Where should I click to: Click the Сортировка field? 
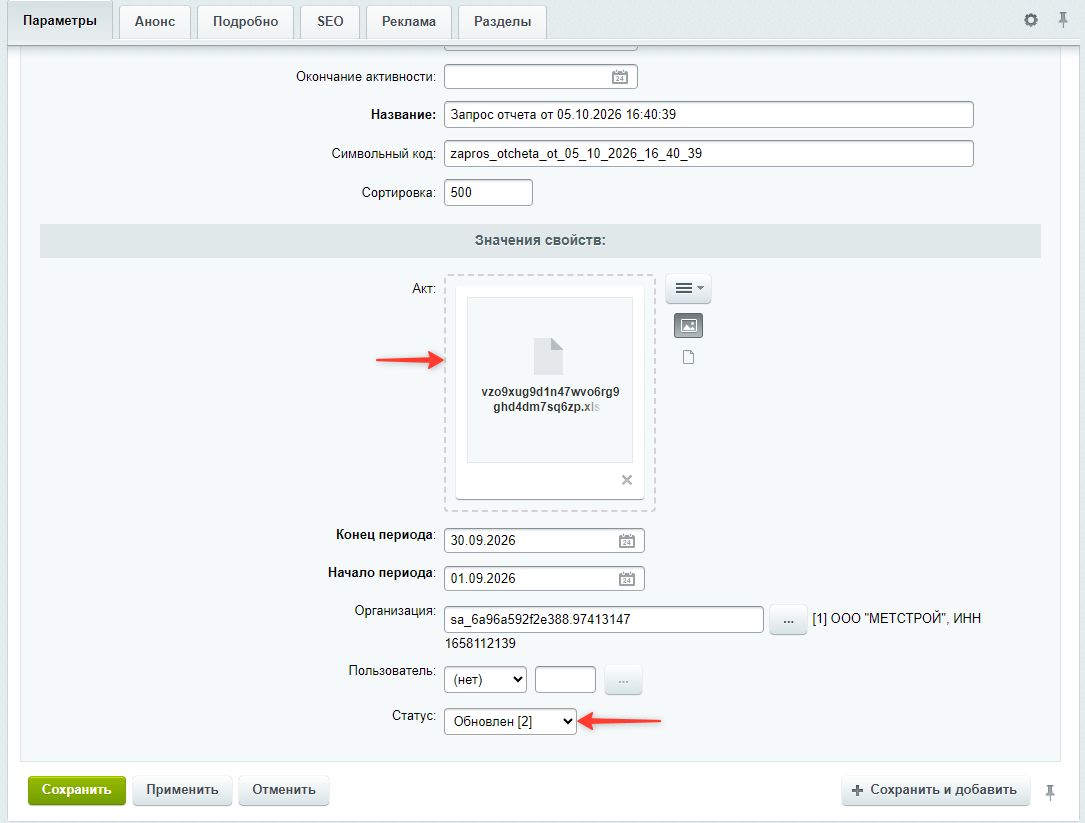489,192
